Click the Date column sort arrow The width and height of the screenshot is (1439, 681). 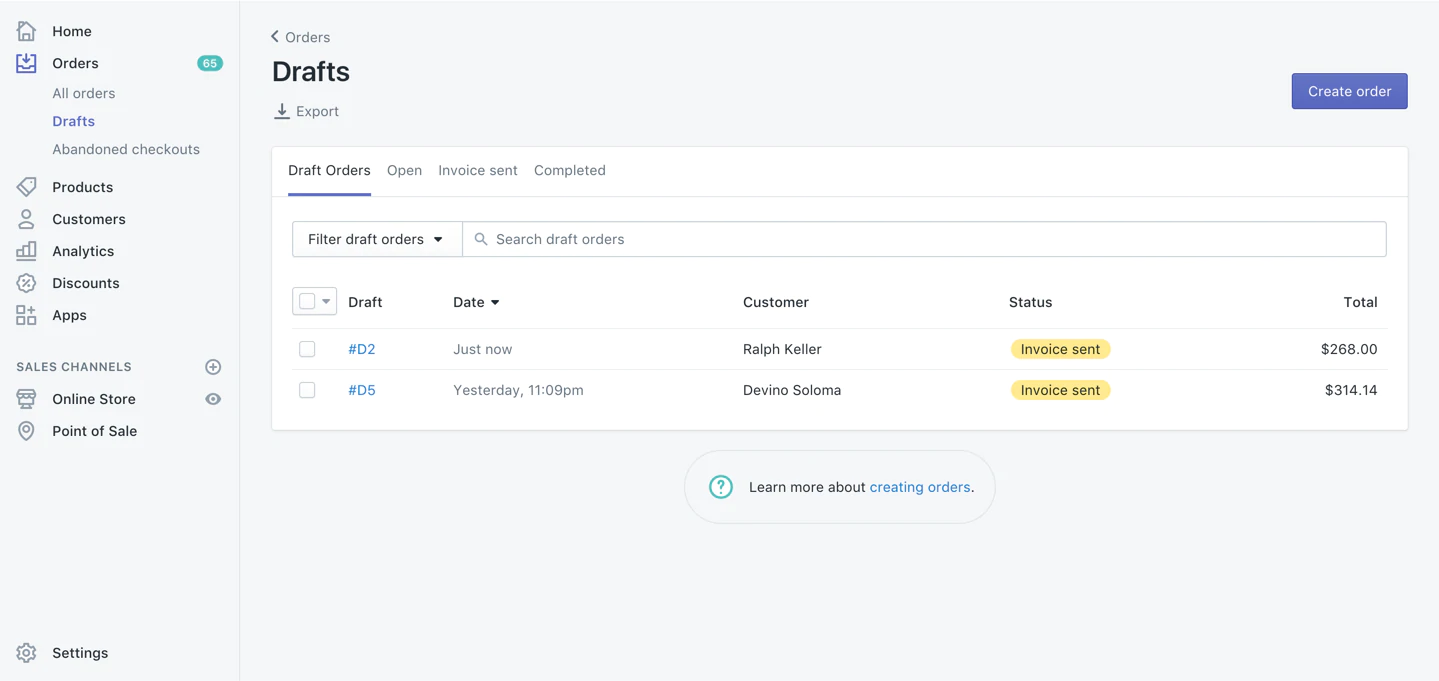click(494, 302)
